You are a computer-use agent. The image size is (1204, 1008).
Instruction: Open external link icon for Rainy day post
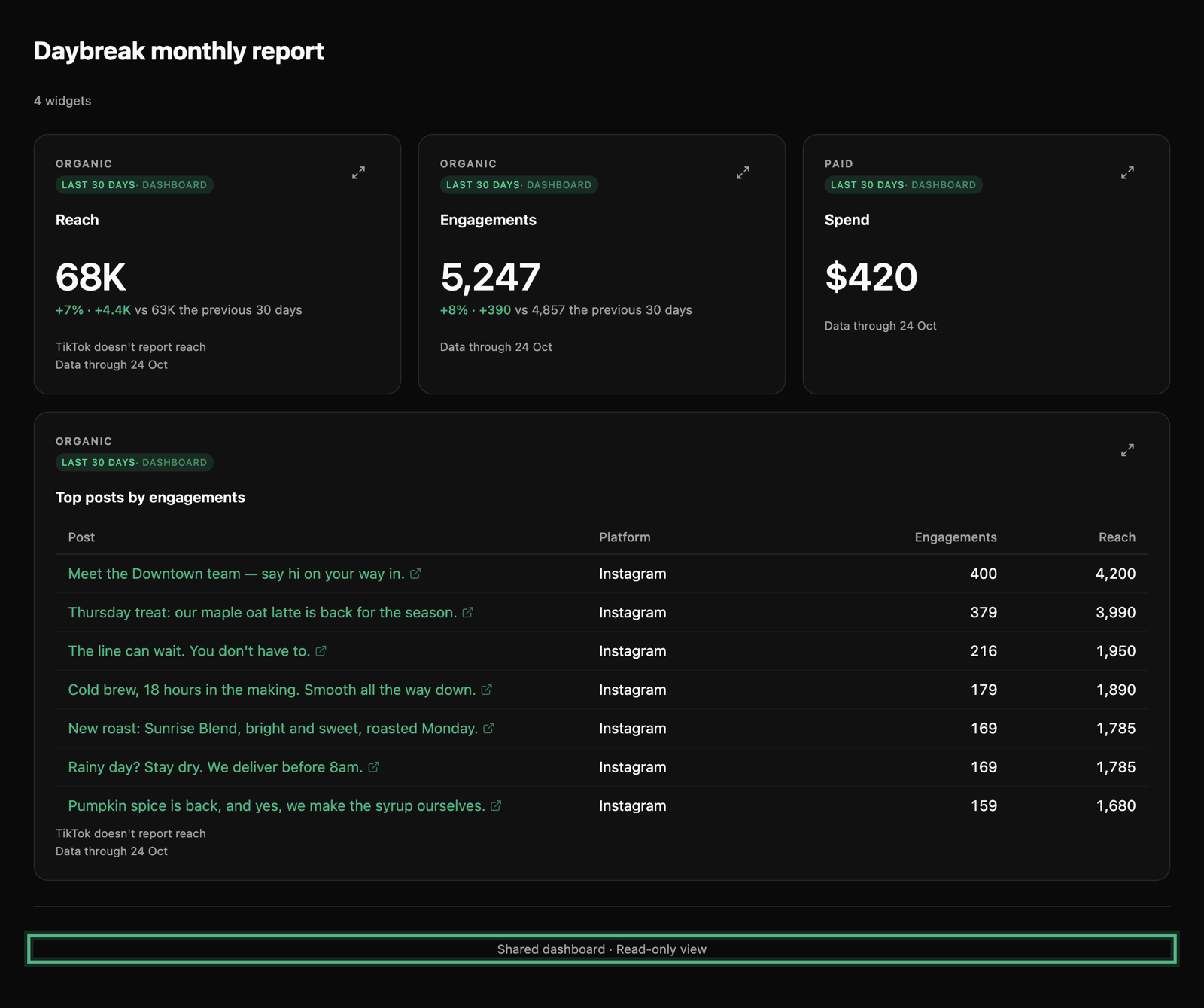(373, 767)
